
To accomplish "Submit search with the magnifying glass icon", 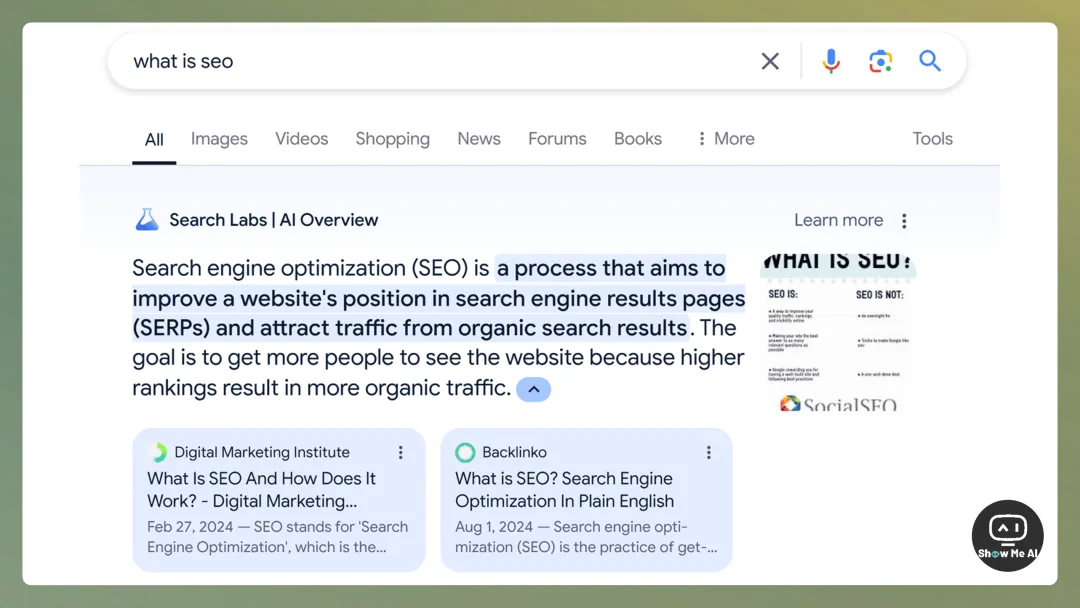I will [x=930, y=61].
